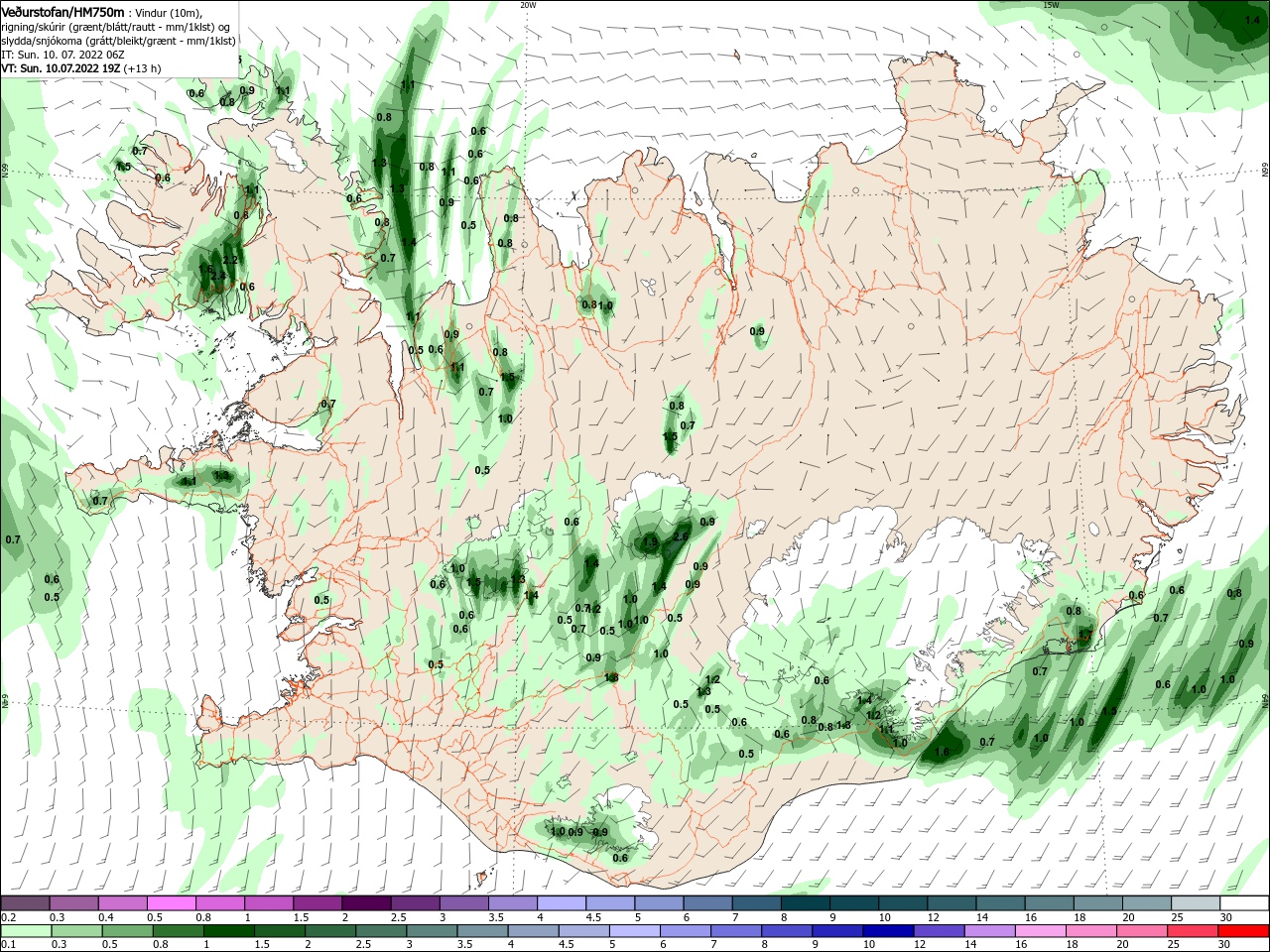This screenshot has height=952, width=1270.
Task: Click the '30' label in the lower legend row
Action: tap(1225, 945)
